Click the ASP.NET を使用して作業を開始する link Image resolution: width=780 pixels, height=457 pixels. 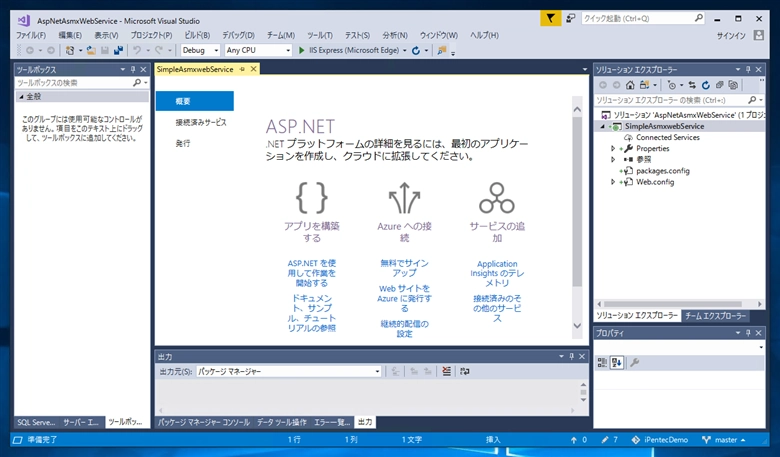[311, 273]
